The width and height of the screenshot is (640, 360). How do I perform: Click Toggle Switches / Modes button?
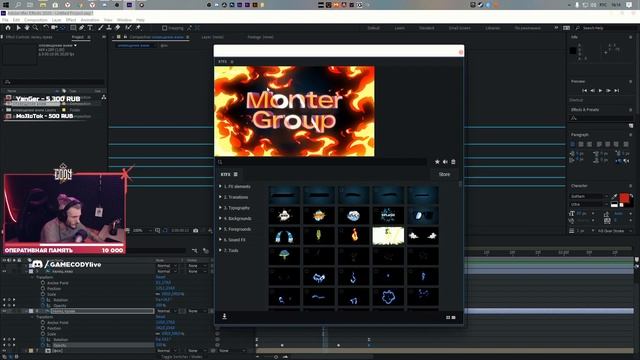pos(182,357)
